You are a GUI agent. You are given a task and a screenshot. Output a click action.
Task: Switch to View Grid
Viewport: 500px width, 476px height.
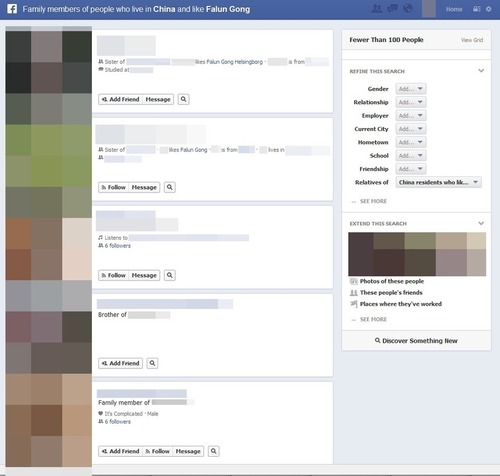(472, 40)
